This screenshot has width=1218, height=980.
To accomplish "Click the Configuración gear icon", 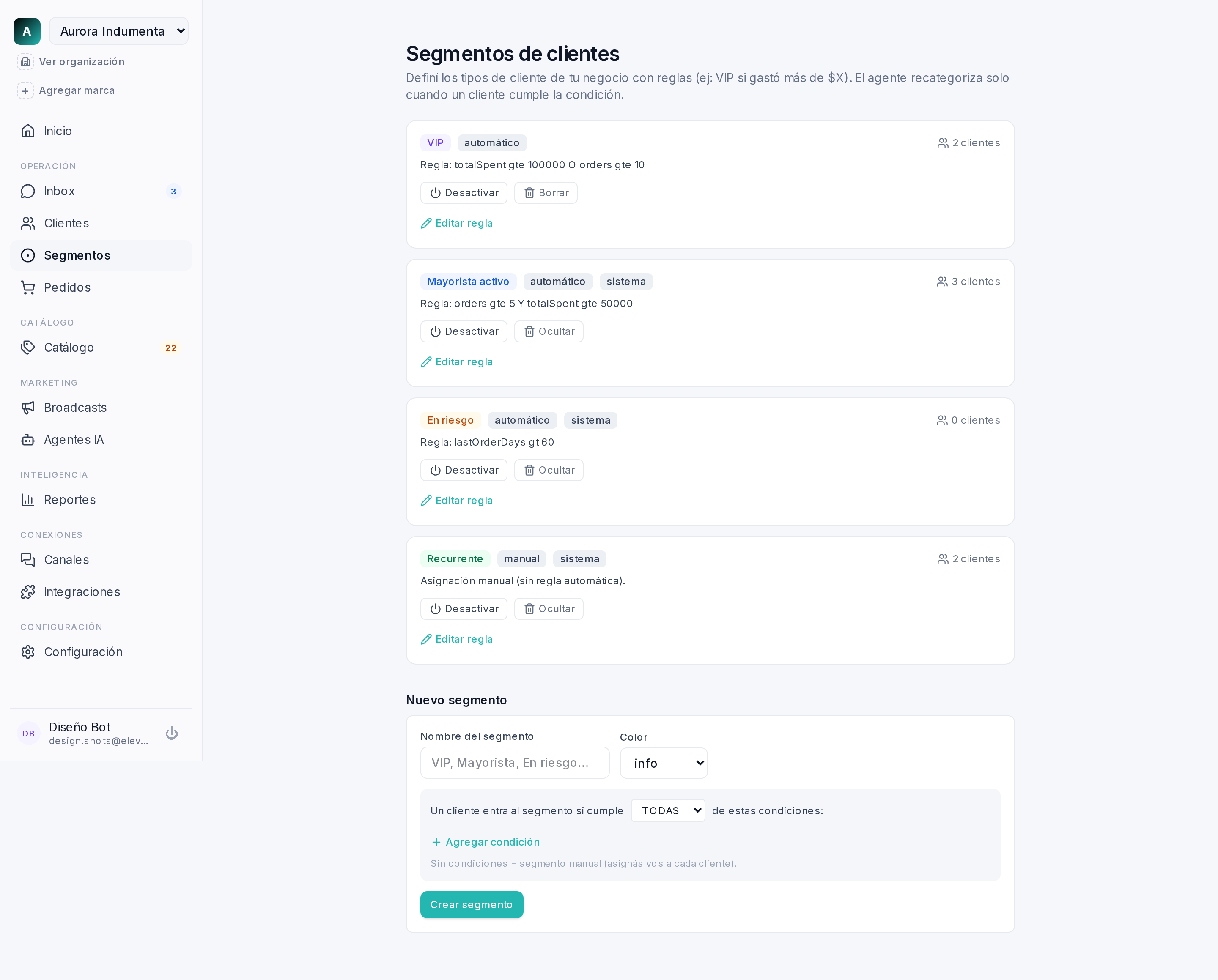I will coord(27,652).
